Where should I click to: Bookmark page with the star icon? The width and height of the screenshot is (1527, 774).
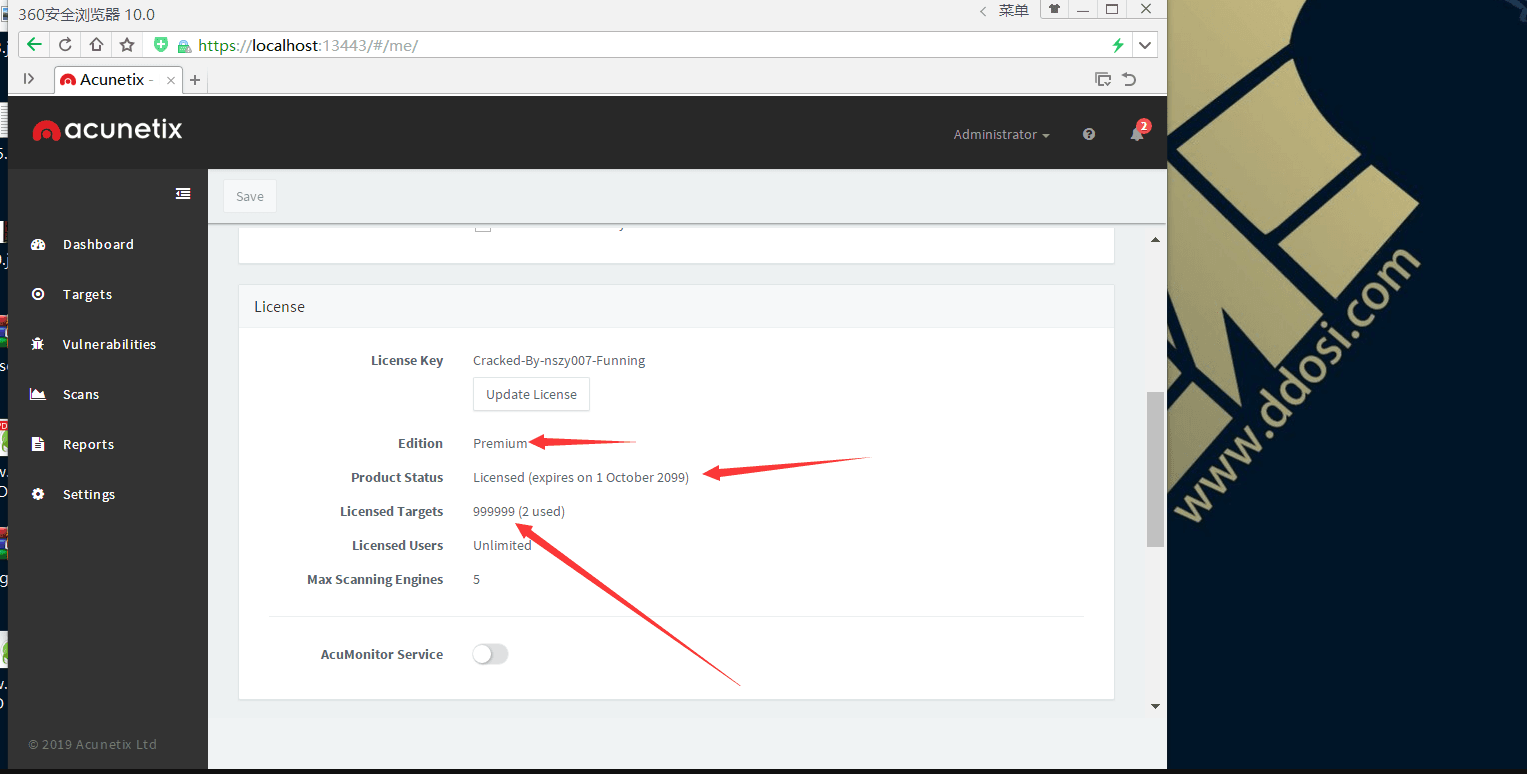click(127, 45)
